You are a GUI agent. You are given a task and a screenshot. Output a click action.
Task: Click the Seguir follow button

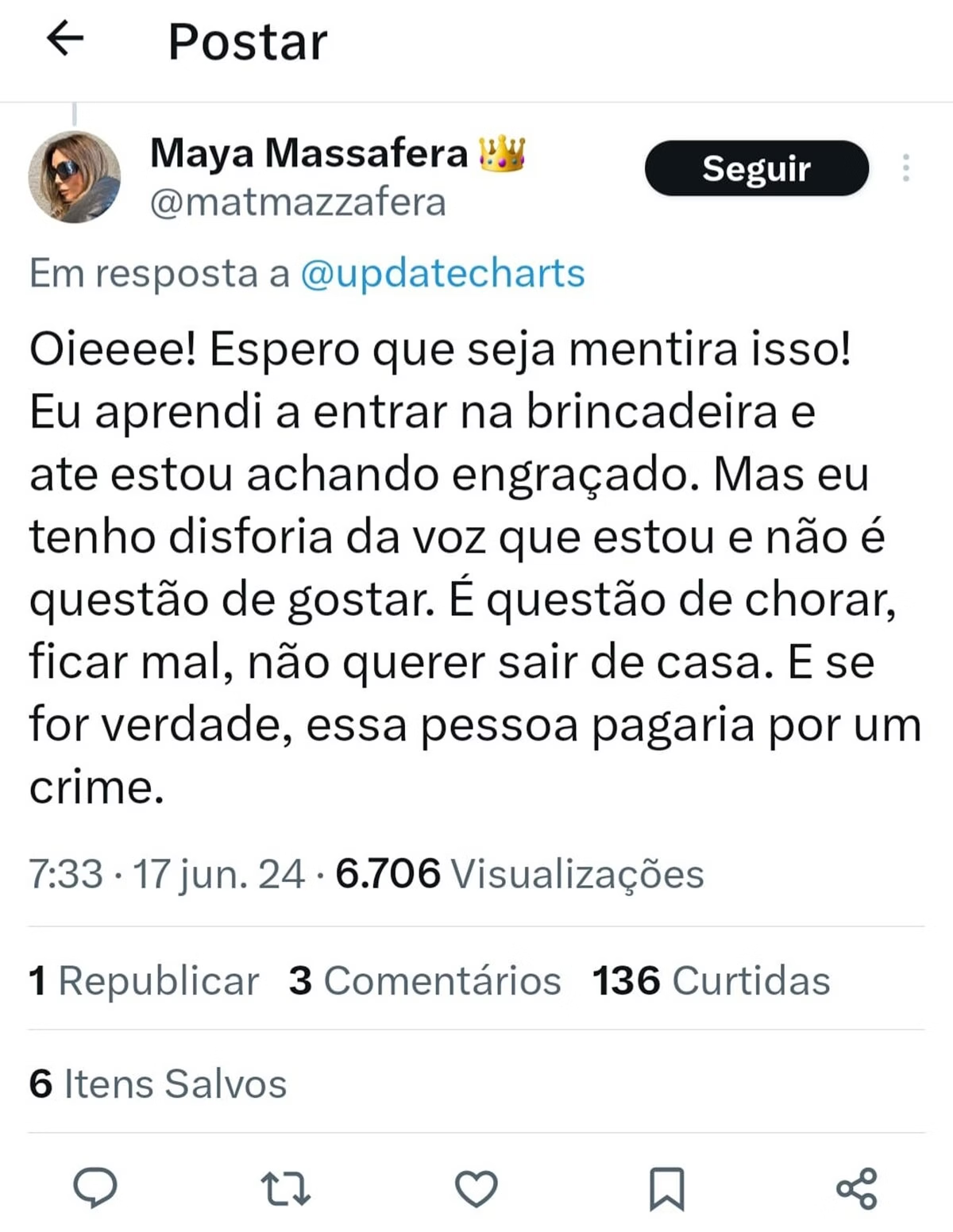coord(756,168)
